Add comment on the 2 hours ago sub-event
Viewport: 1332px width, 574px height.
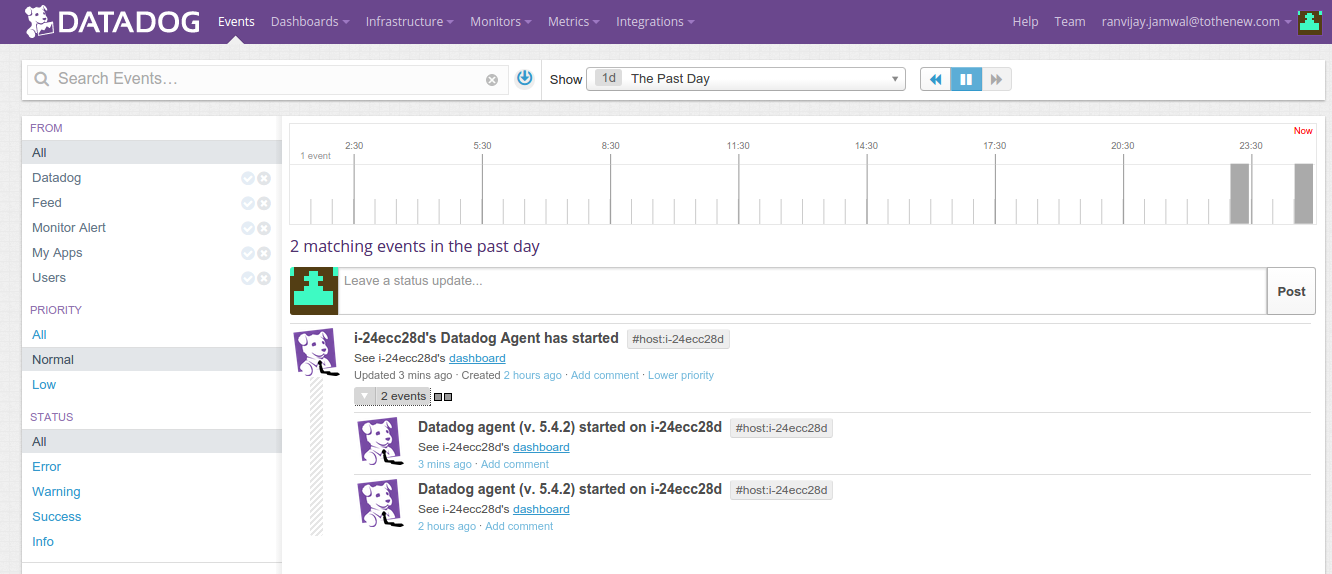[519, 526]
